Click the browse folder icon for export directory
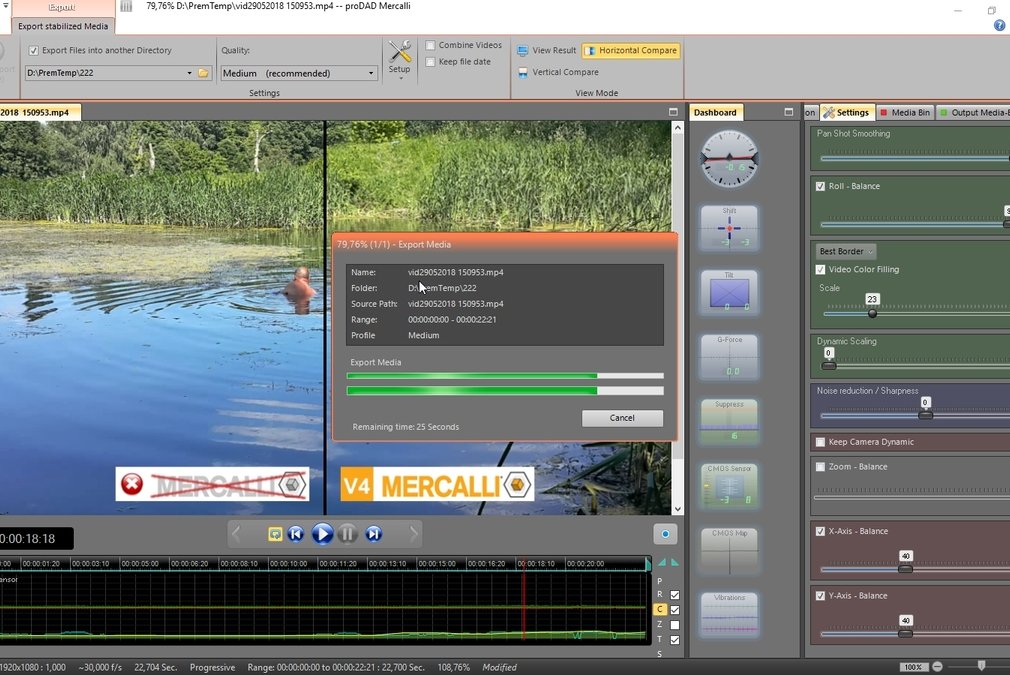1010x675 pixels. point(204,73)
